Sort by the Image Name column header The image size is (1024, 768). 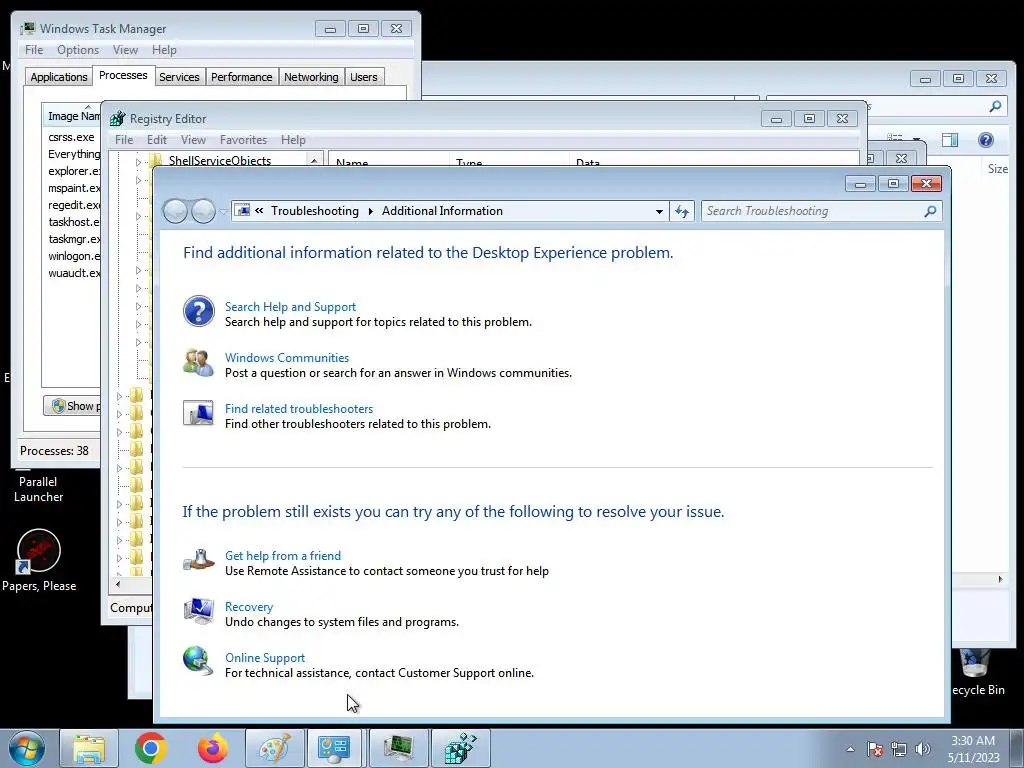72,116
